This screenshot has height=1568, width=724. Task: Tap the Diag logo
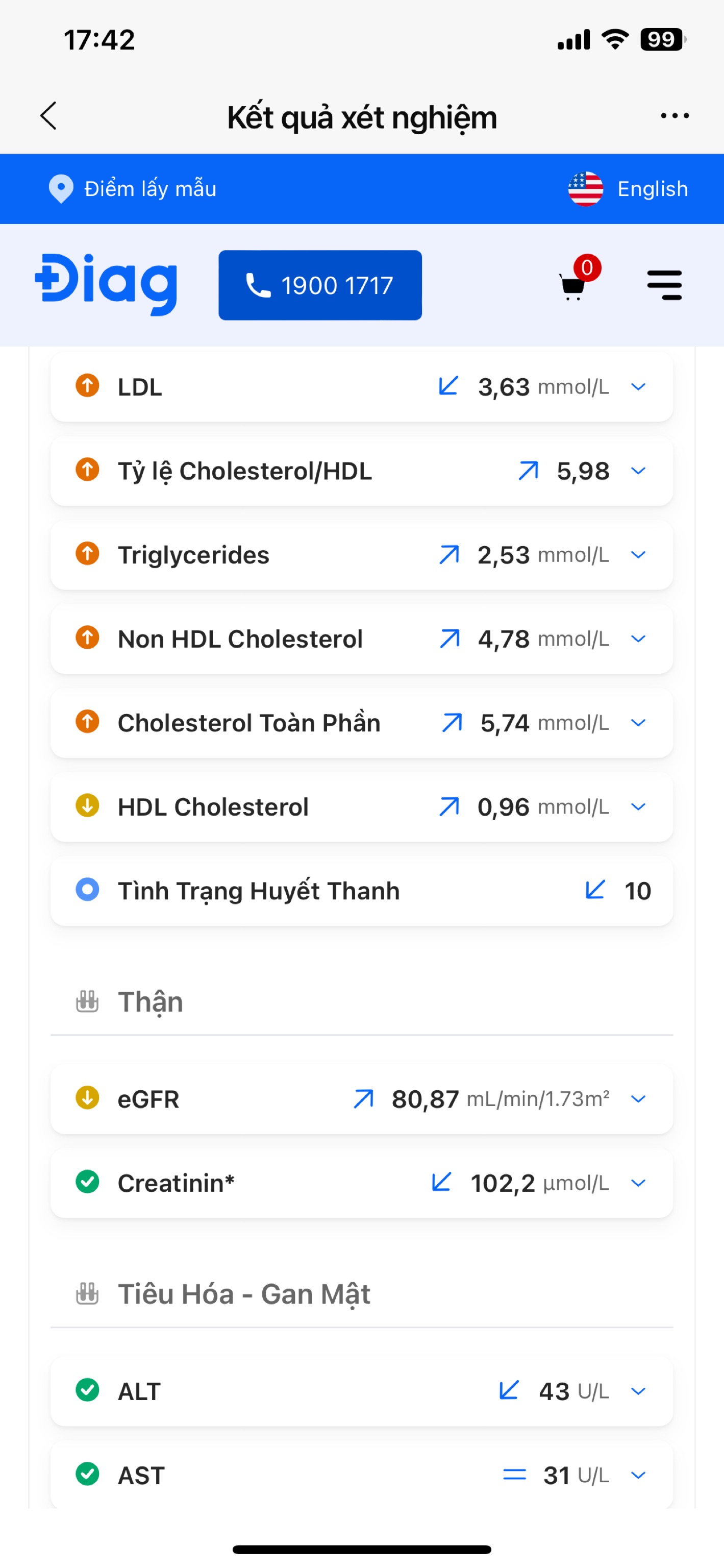point(107,284)
